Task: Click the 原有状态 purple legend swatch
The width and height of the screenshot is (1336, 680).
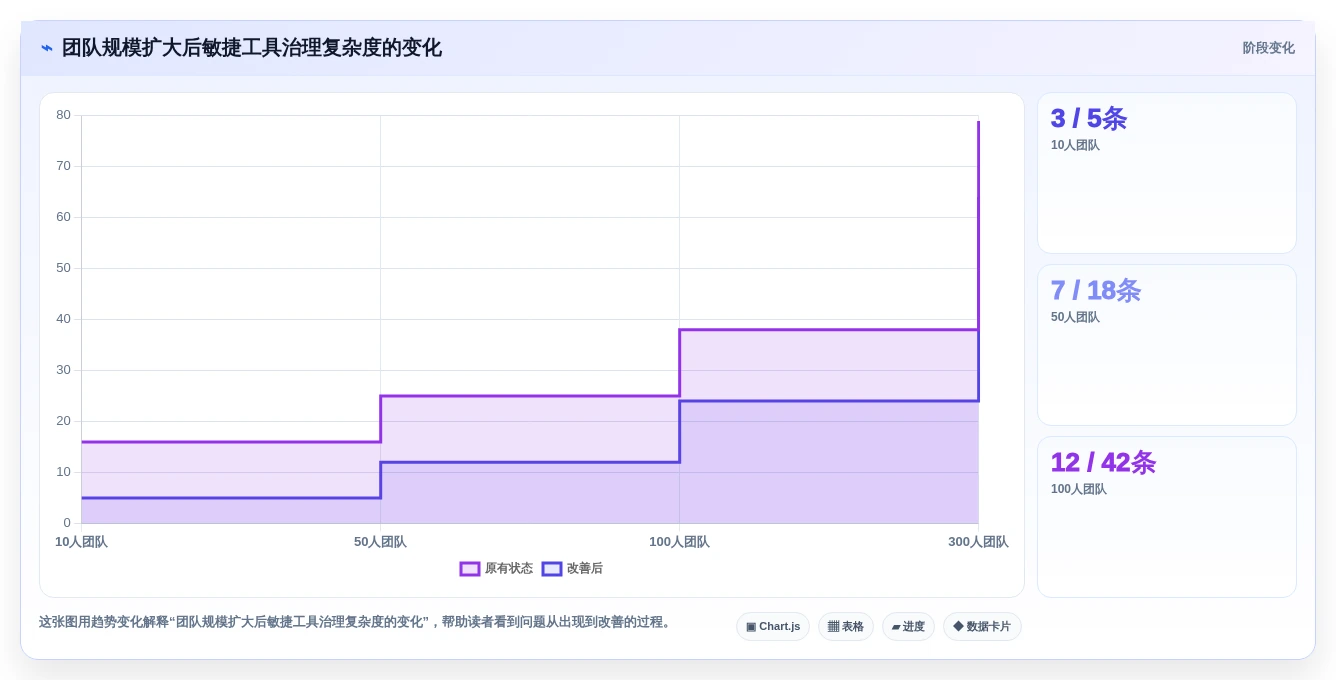Action: point(470,569)
